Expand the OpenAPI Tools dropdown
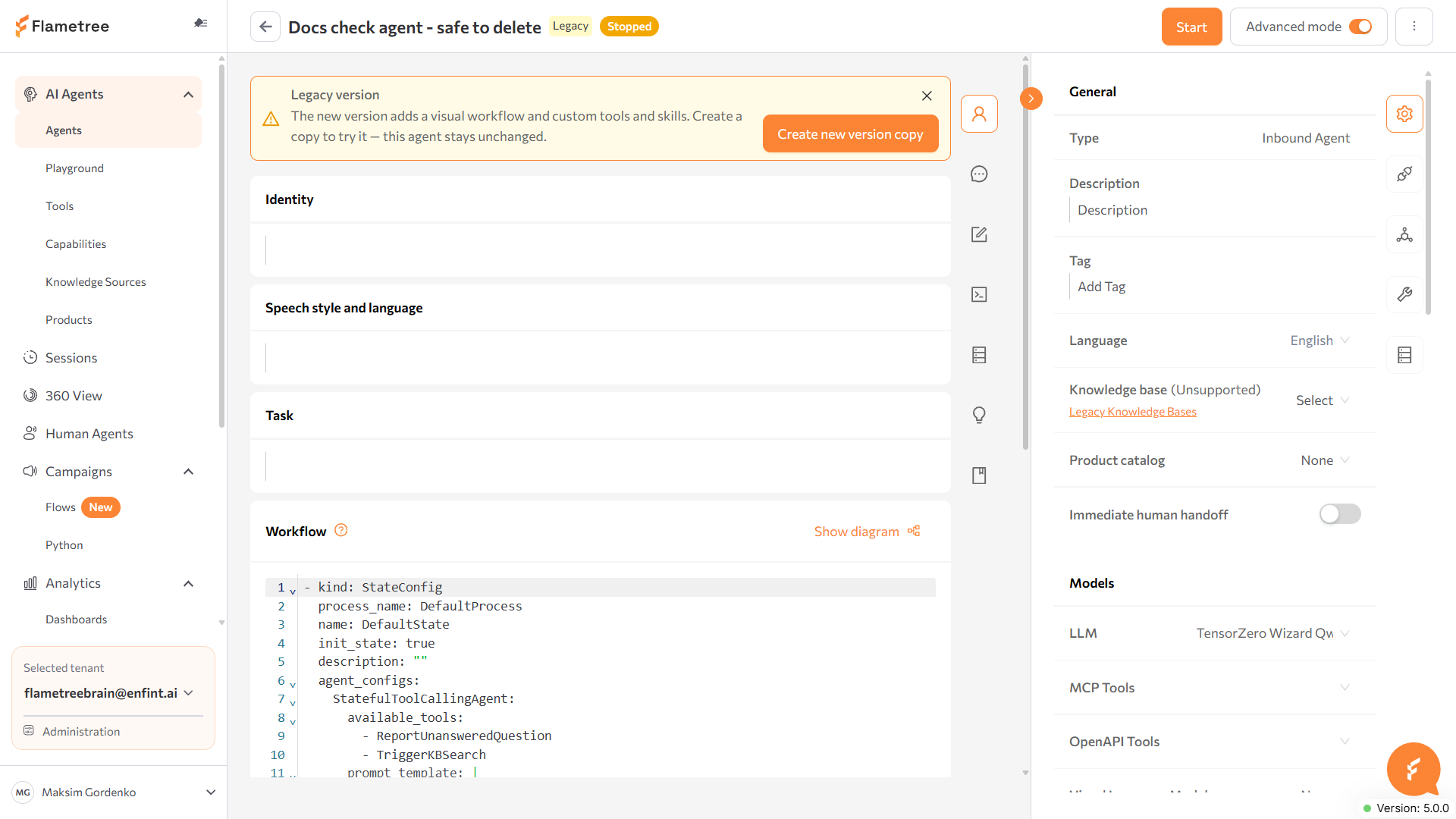Image resolution: width=1456 pixels, height=819 pixels. tap(1345, 742)
